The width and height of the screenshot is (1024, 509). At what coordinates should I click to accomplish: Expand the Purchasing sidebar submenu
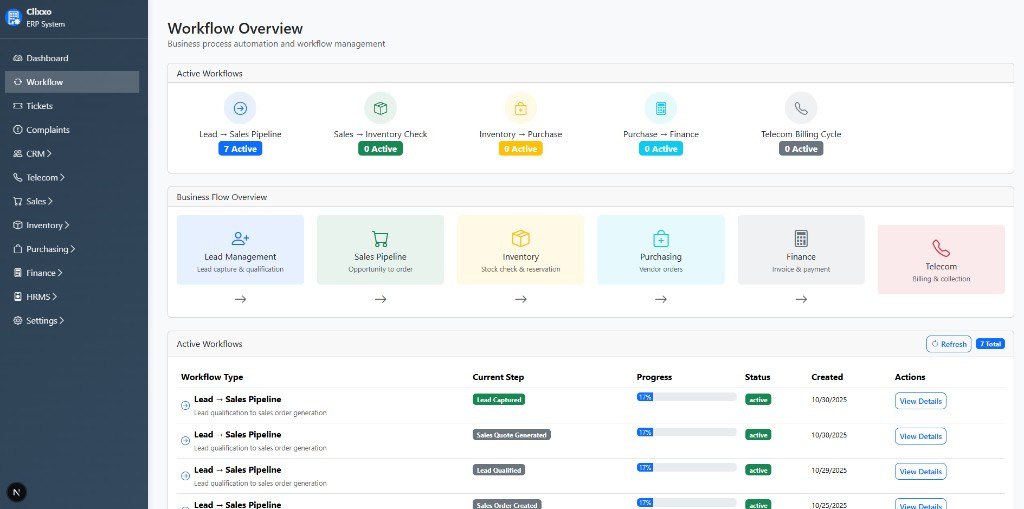click(72, 249)
